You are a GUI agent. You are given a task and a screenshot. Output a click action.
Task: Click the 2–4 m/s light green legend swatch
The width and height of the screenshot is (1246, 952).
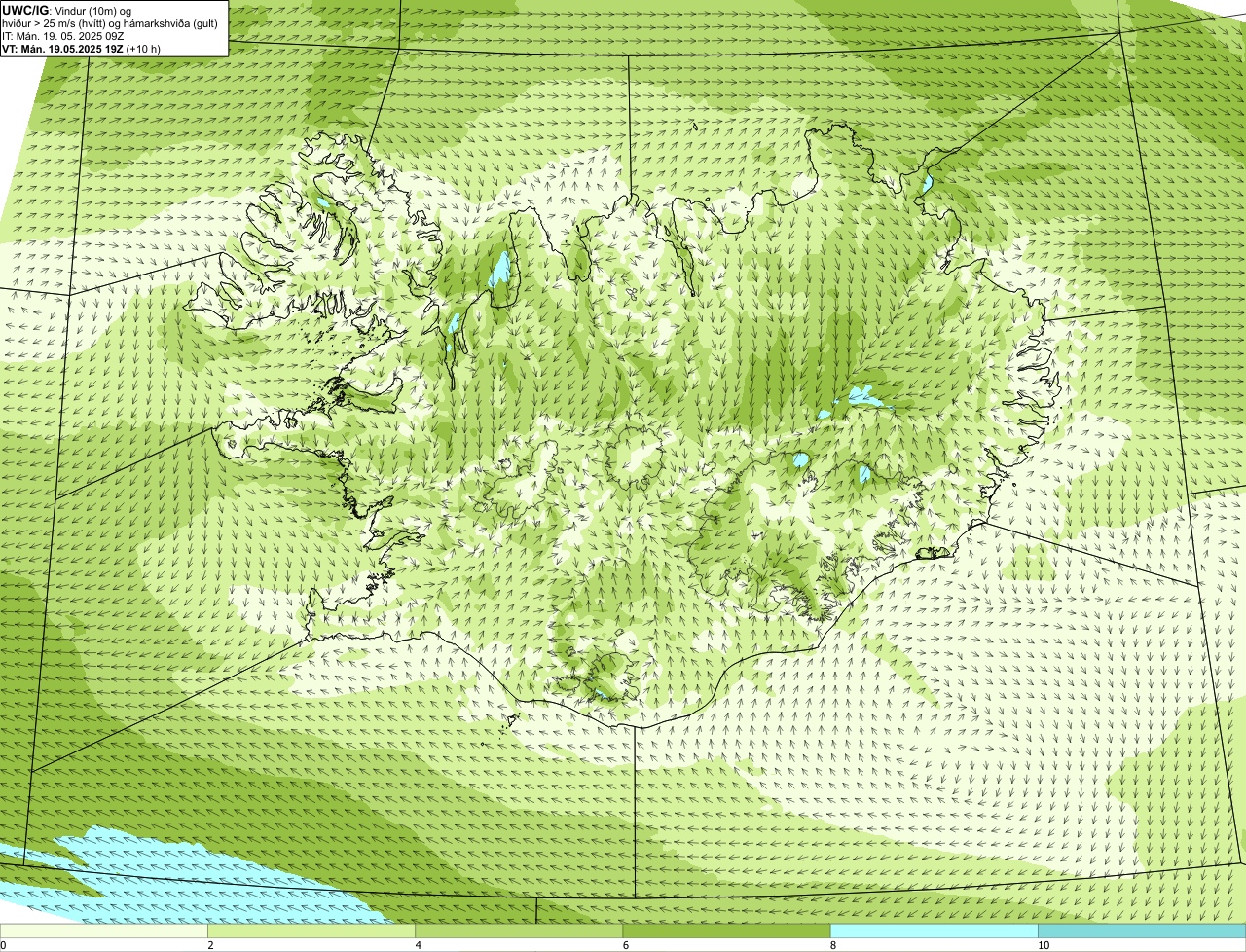point(311,932)
